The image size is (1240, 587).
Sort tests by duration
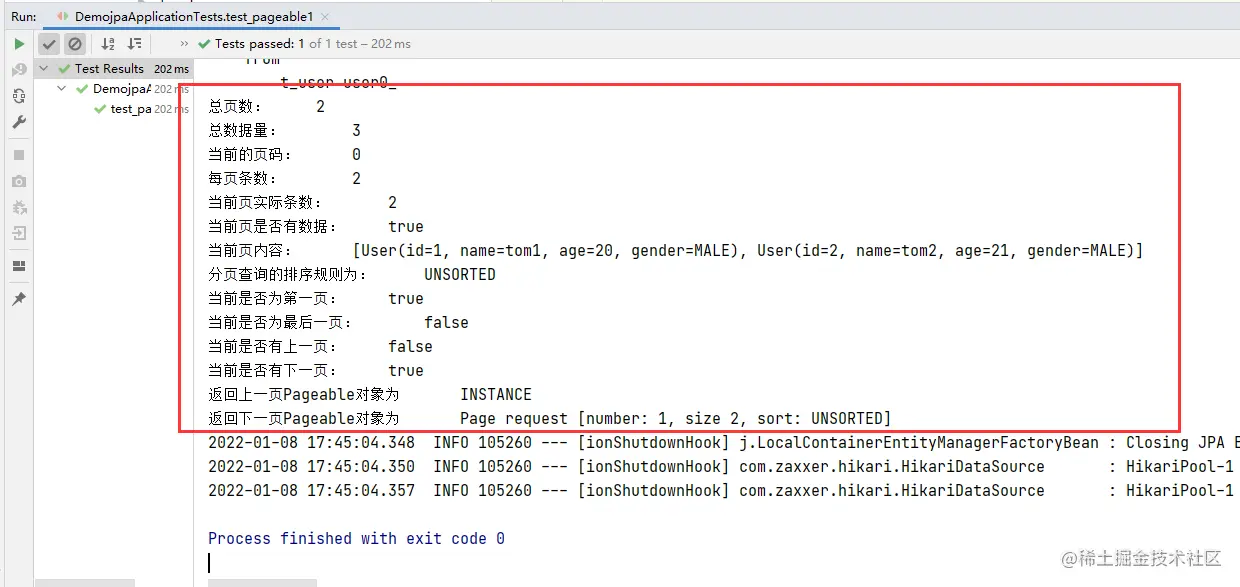(134, 44)
